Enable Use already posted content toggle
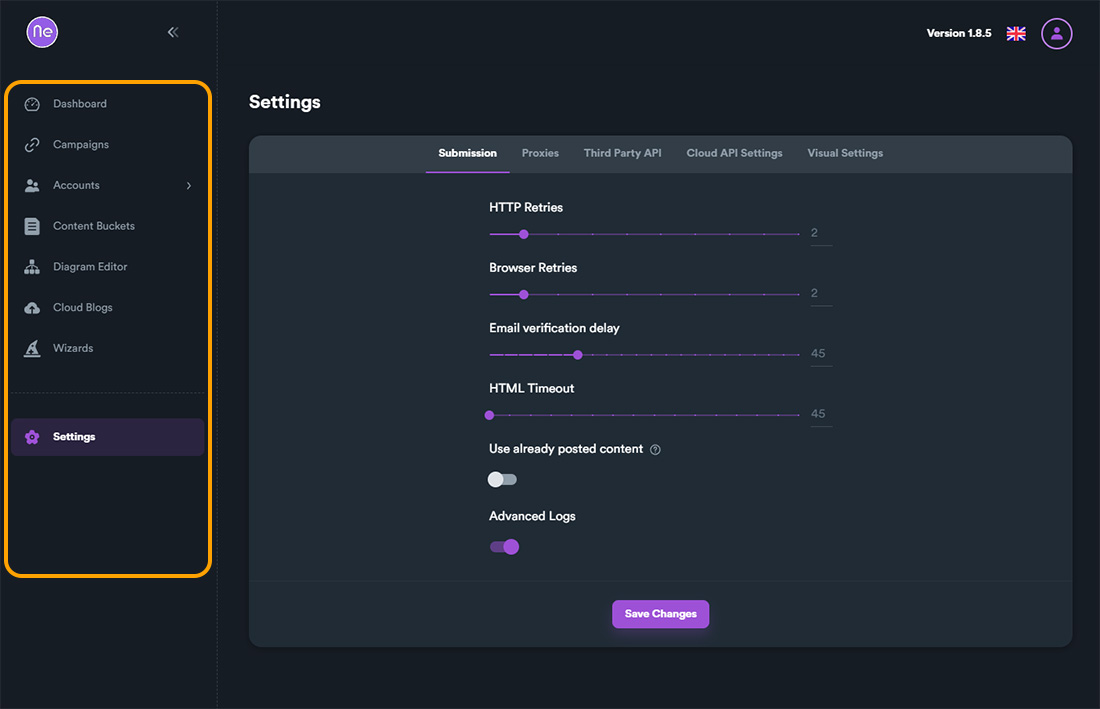The width and height of the screenshot is (1100, 709). 502,480
